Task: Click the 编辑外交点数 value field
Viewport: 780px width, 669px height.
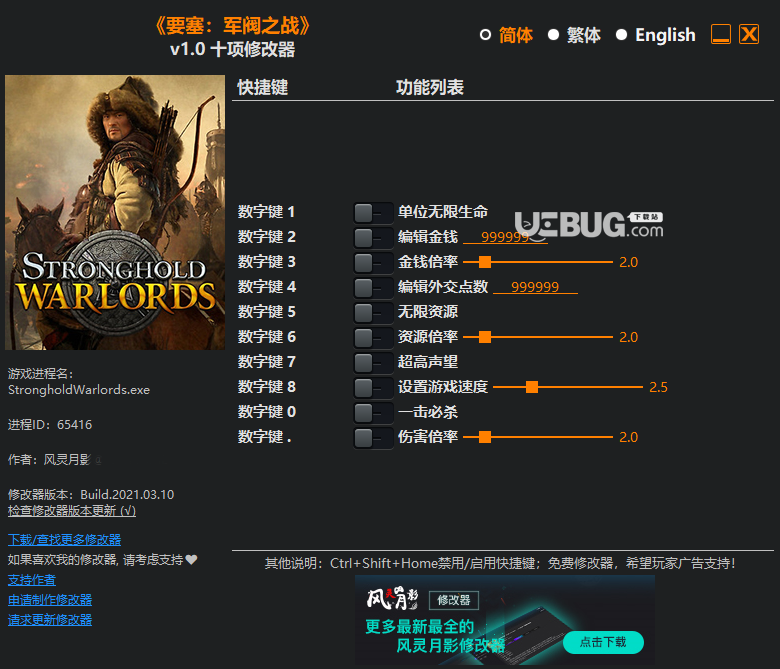Action: (535, 287)
